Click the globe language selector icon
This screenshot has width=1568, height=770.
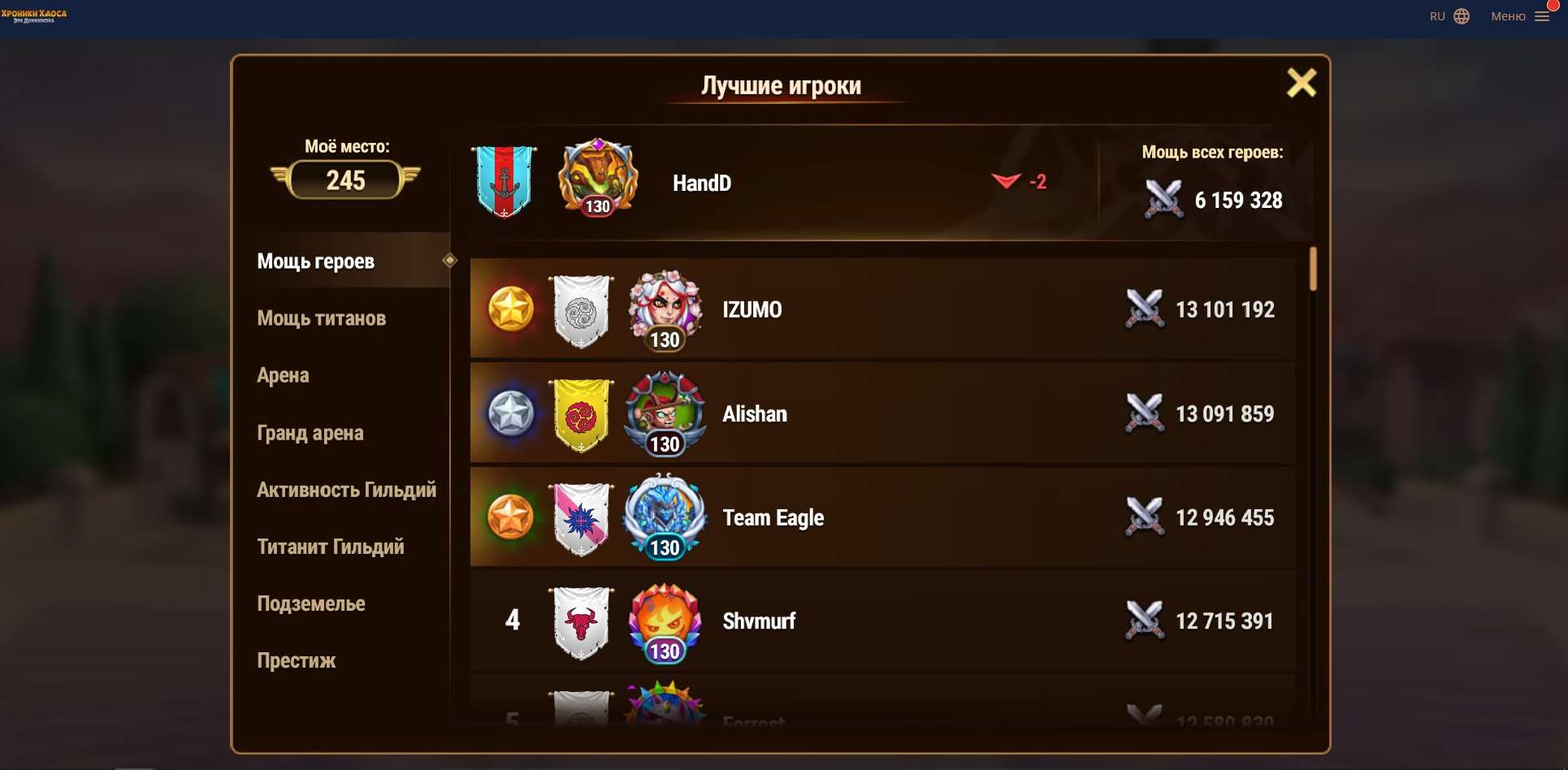click(x=1462, y=16)
